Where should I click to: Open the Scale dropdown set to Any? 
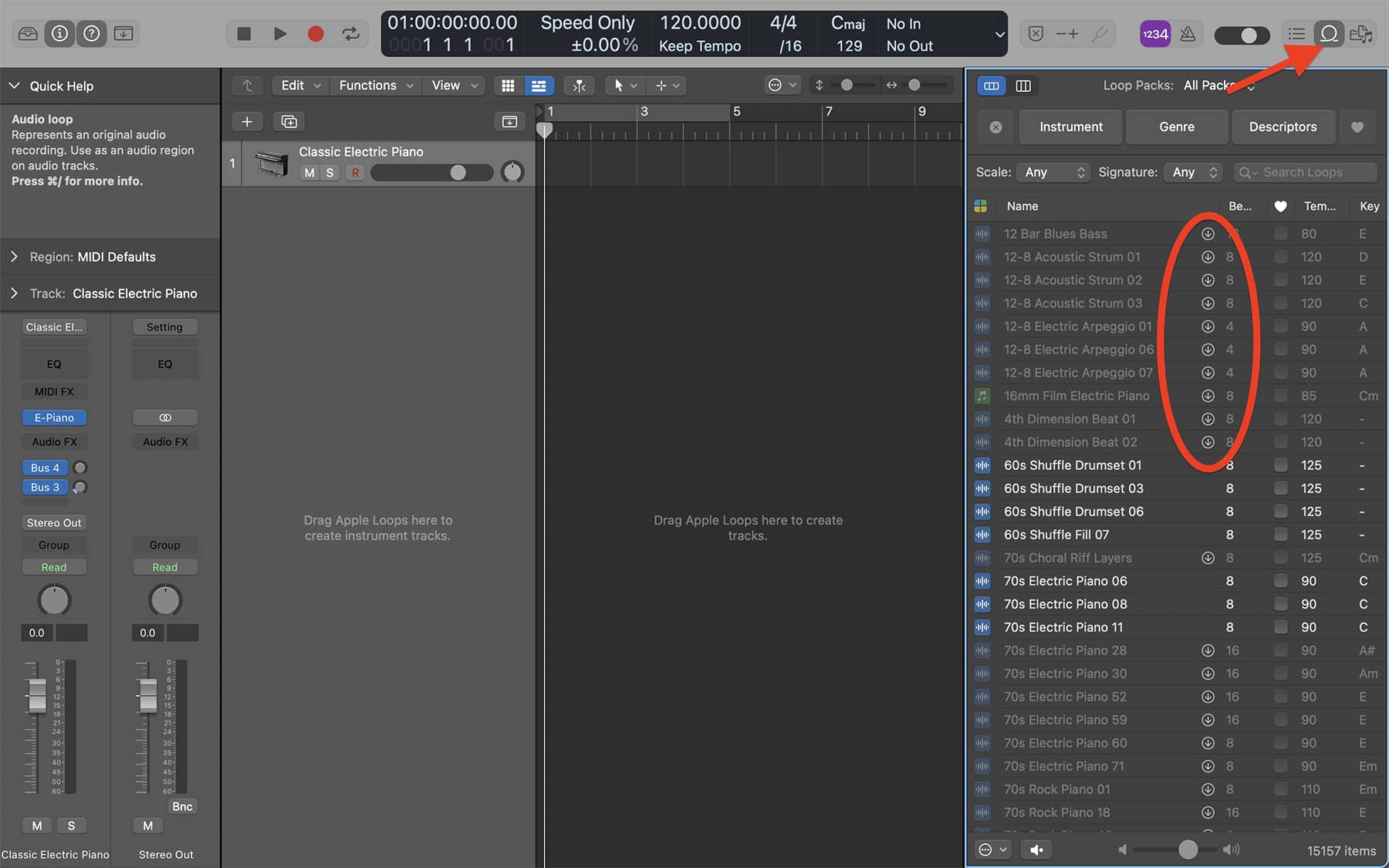(1053, 172)
